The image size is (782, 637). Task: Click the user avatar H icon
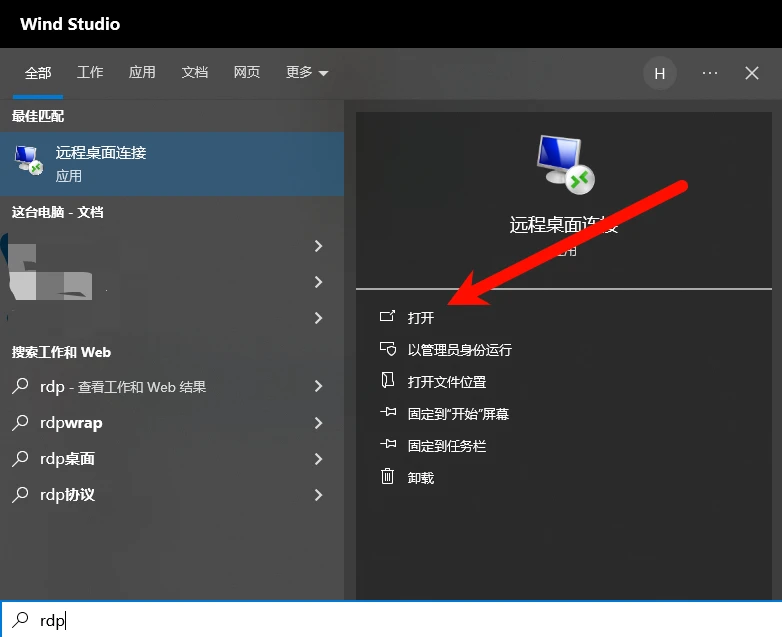pyautogui.click(x=659, y=73)
